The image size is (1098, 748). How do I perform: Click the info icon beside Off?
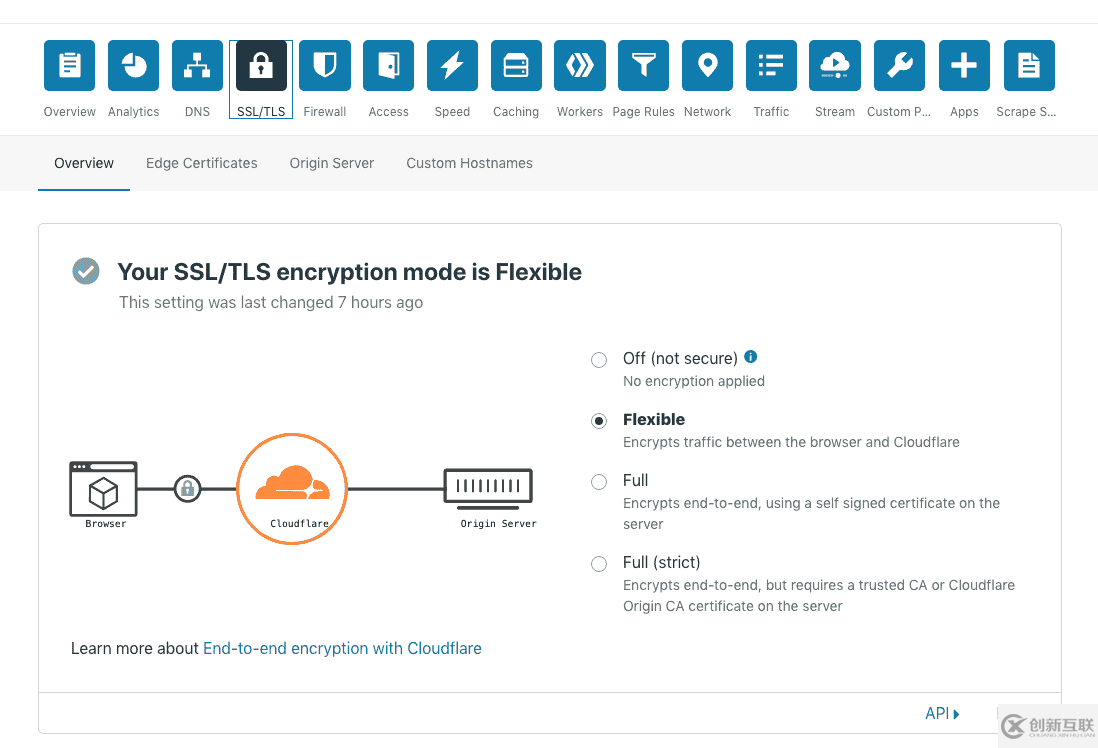point(751,356)
